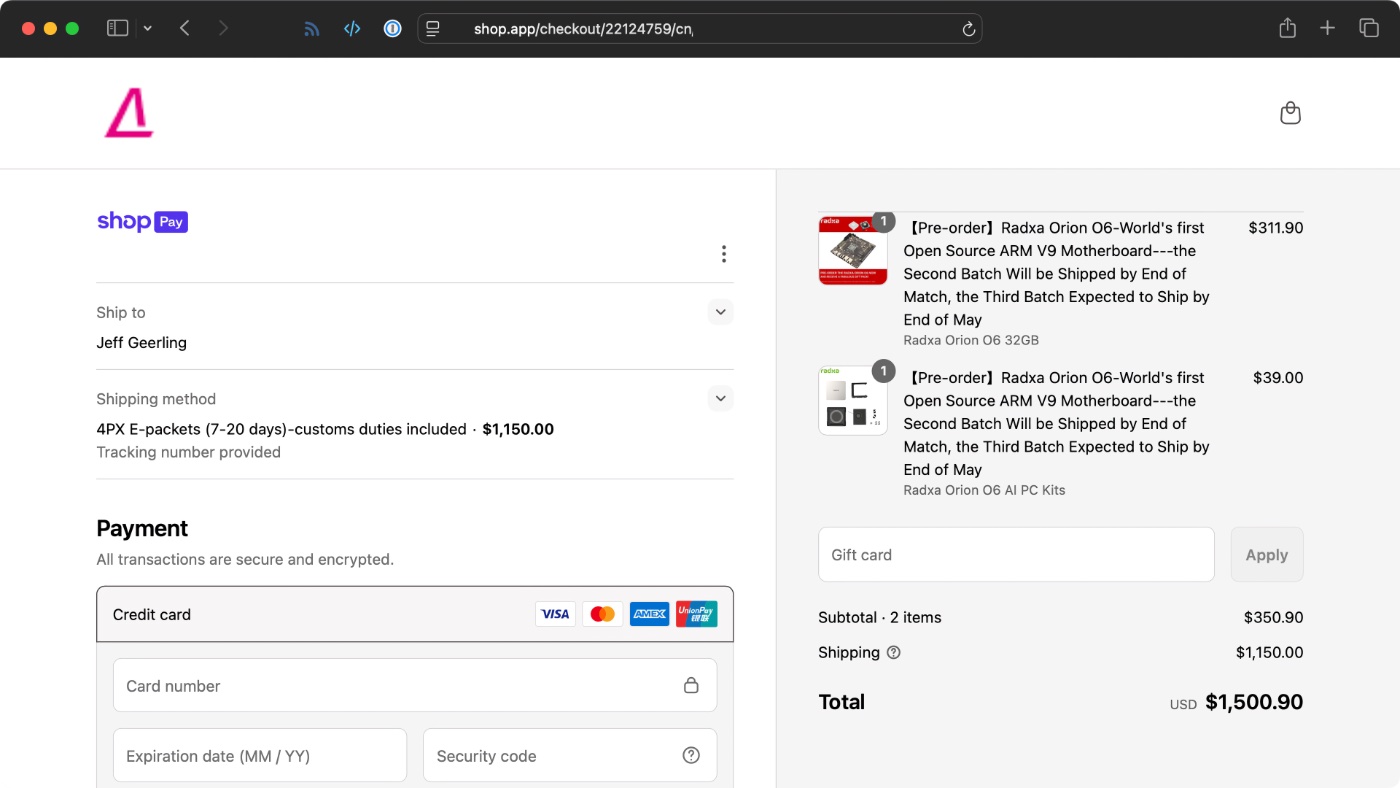Click the Subtotal 2 items label
Image resolution: width=1400 pixels, height=788 pixels.
pyautogui.click(x=880, y=617)
